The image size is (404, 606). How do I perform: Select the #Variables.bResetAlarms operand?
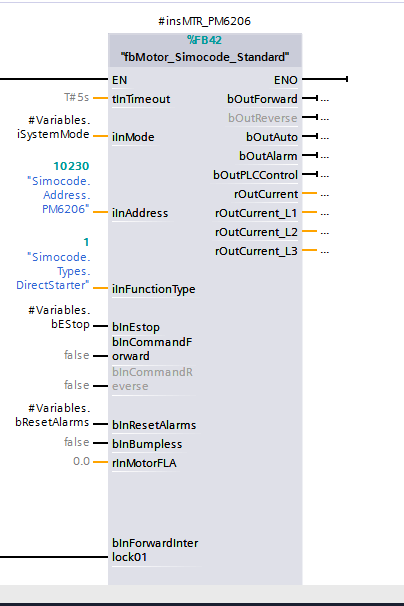[x=53, y=415]
